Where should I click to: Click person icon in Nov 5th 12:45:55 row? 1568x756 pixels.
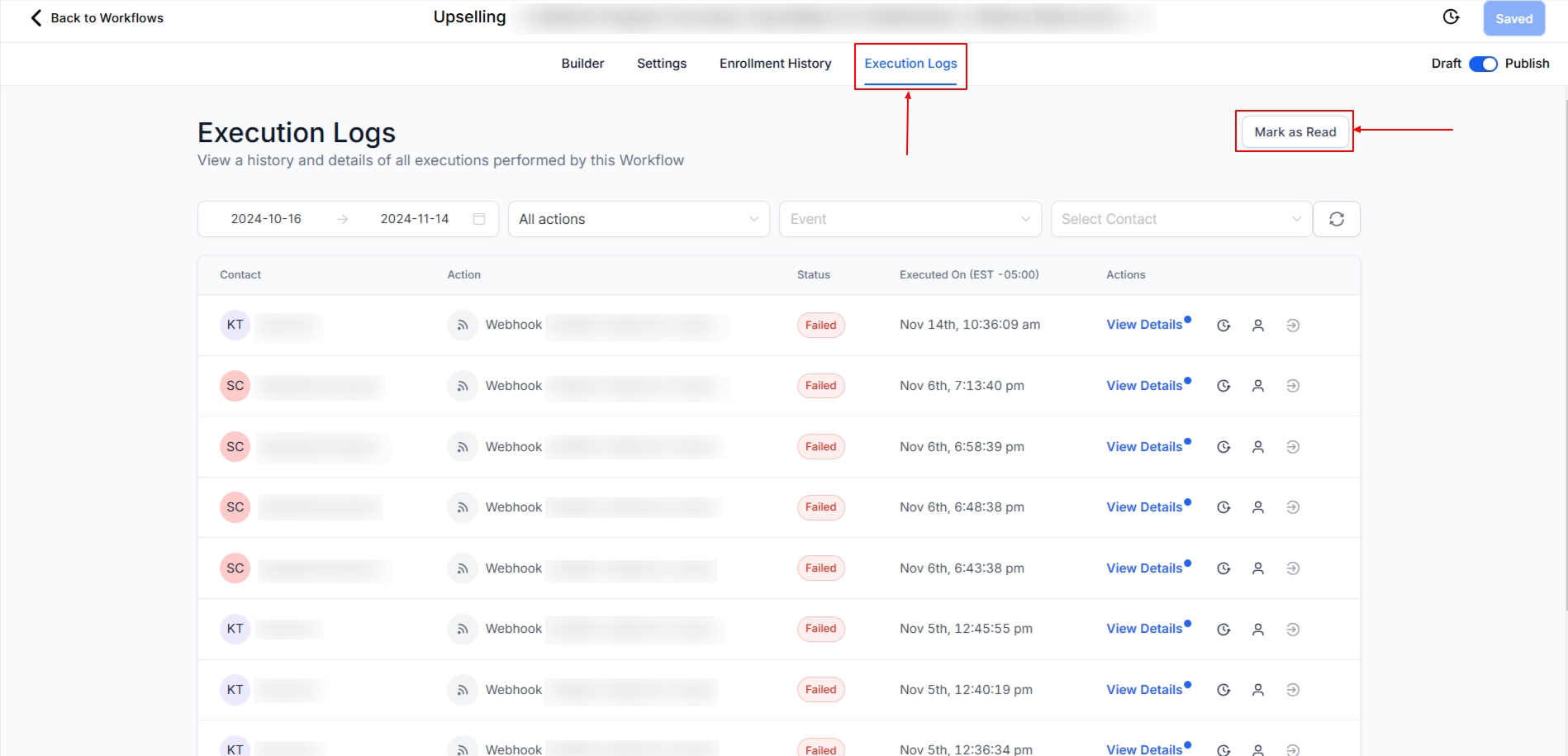(x=1257, y=630)
